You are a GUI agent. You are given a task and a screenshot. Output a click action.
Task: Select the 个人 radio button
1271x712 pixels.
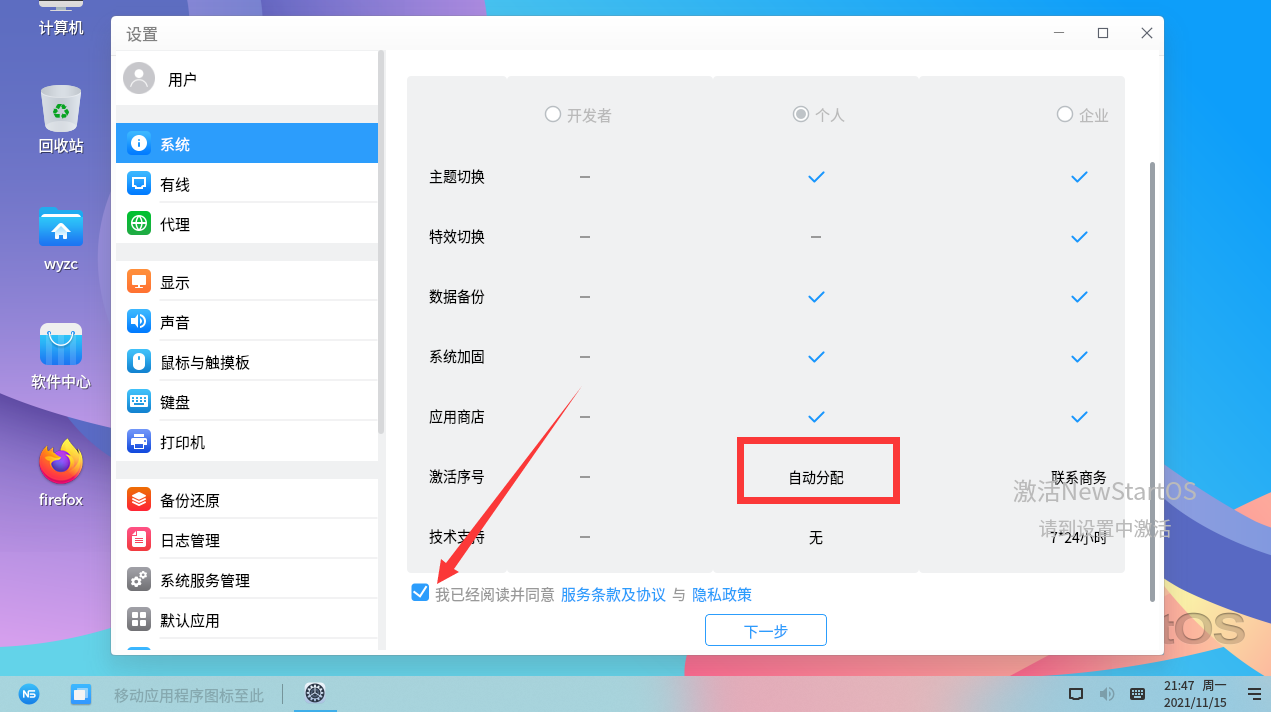click(800, 114)
